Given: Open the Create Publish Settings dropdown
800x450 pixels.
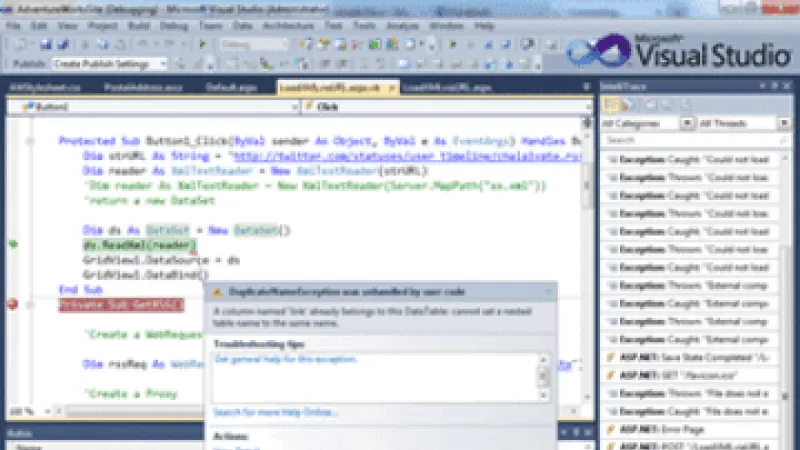Looking at the screenshot, I should click(x=163, y=64).
